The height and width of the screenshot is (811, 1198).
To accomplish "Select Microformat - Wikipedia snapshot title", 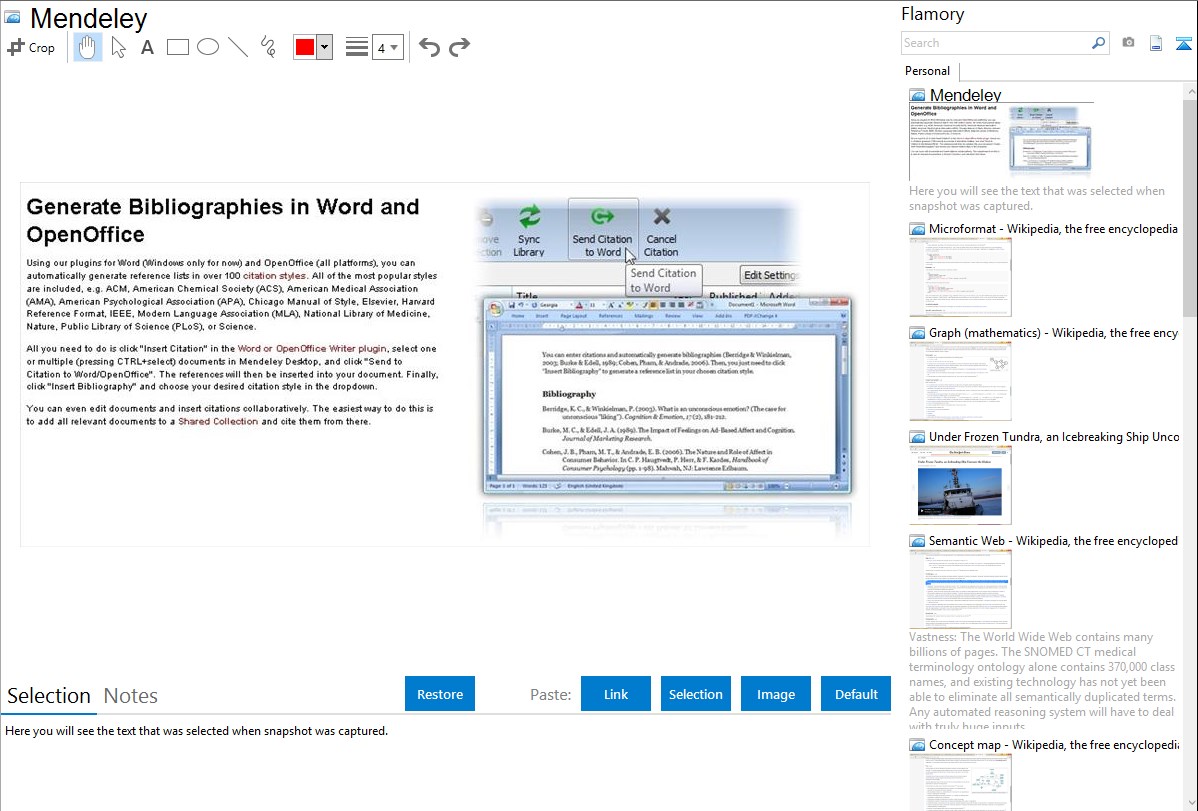I will coord(1053,229).
